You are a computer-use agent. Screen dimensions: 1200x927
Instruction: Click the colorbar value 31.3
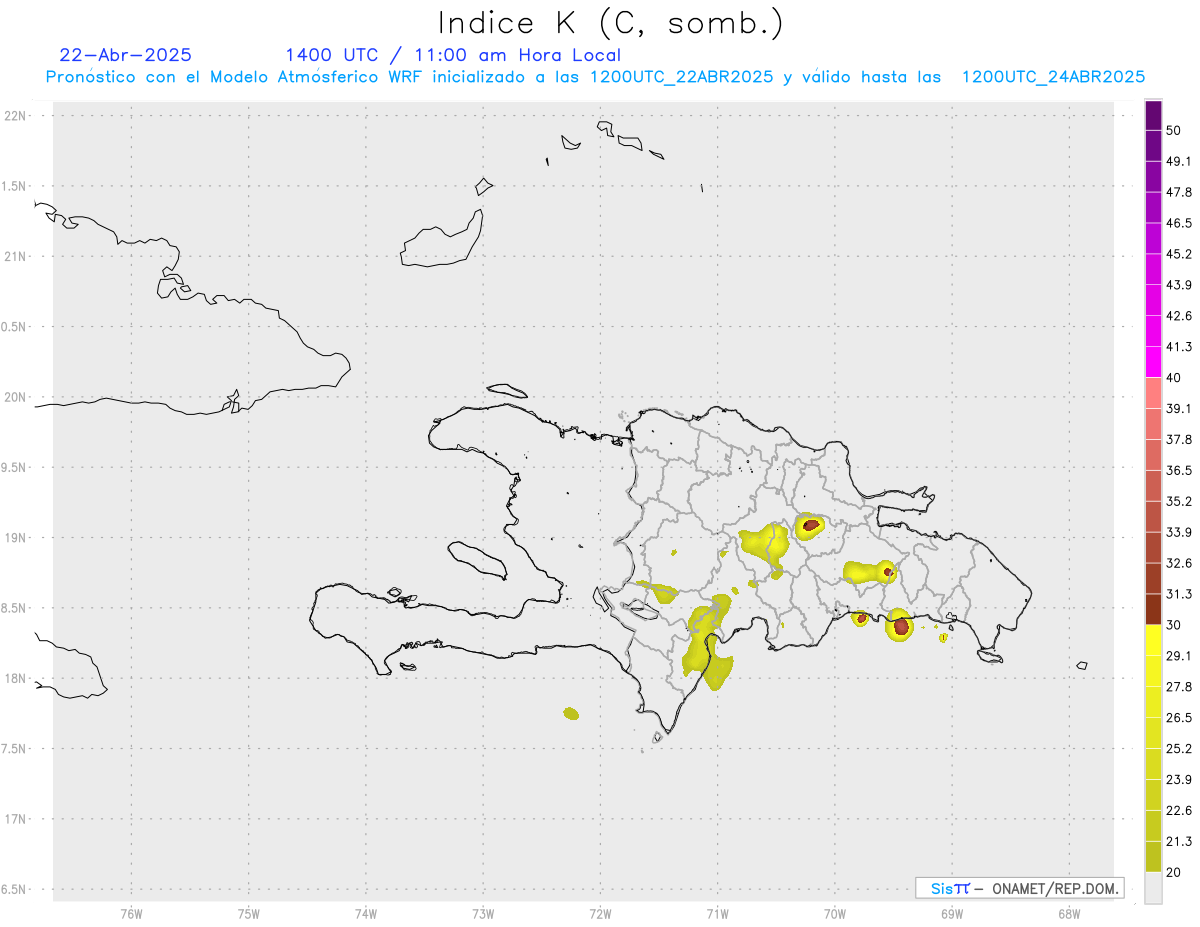[x=1179, y=594]
